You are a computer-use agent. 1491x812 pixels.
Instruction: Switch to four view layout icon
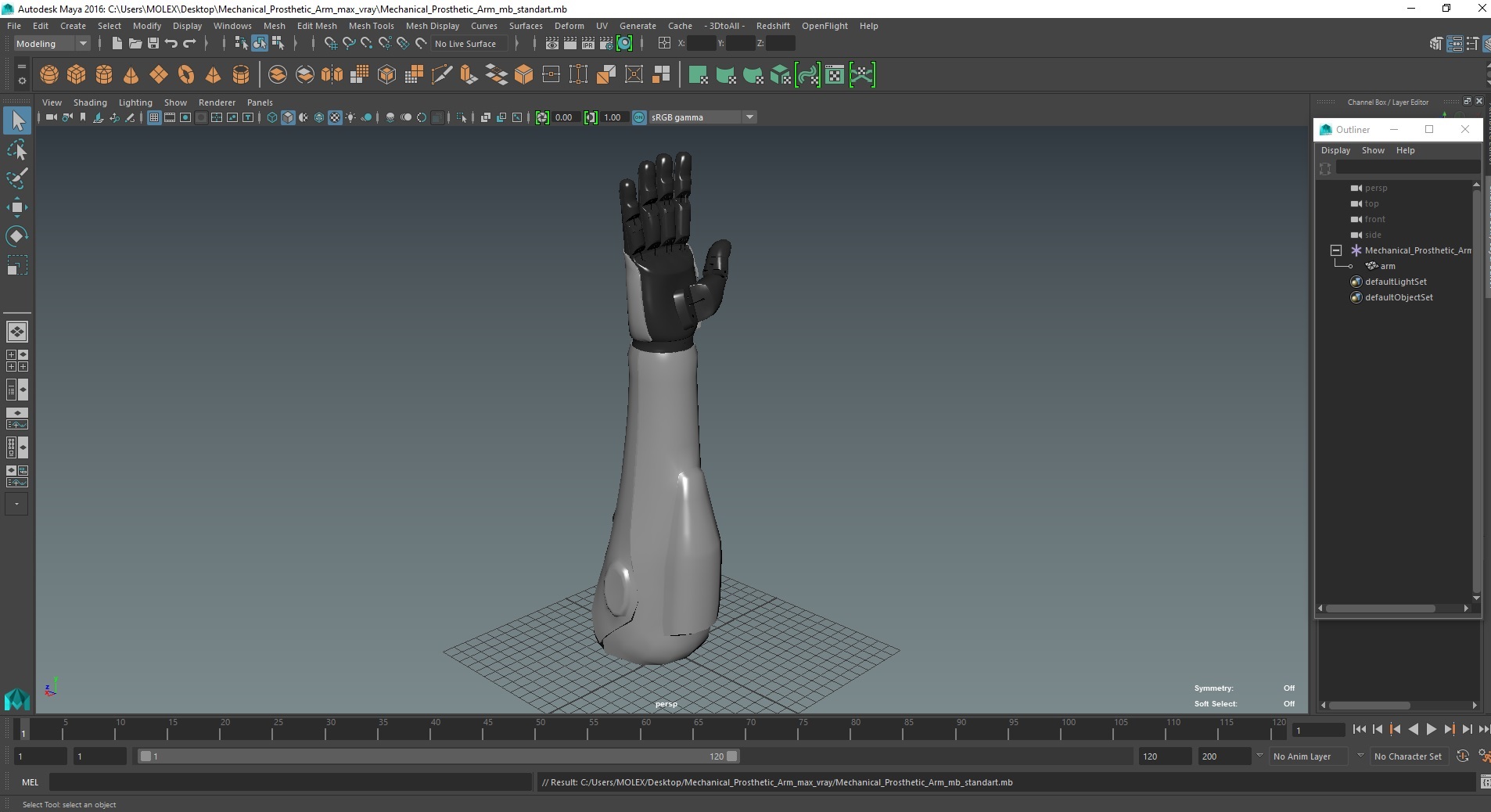click(17, 361)
